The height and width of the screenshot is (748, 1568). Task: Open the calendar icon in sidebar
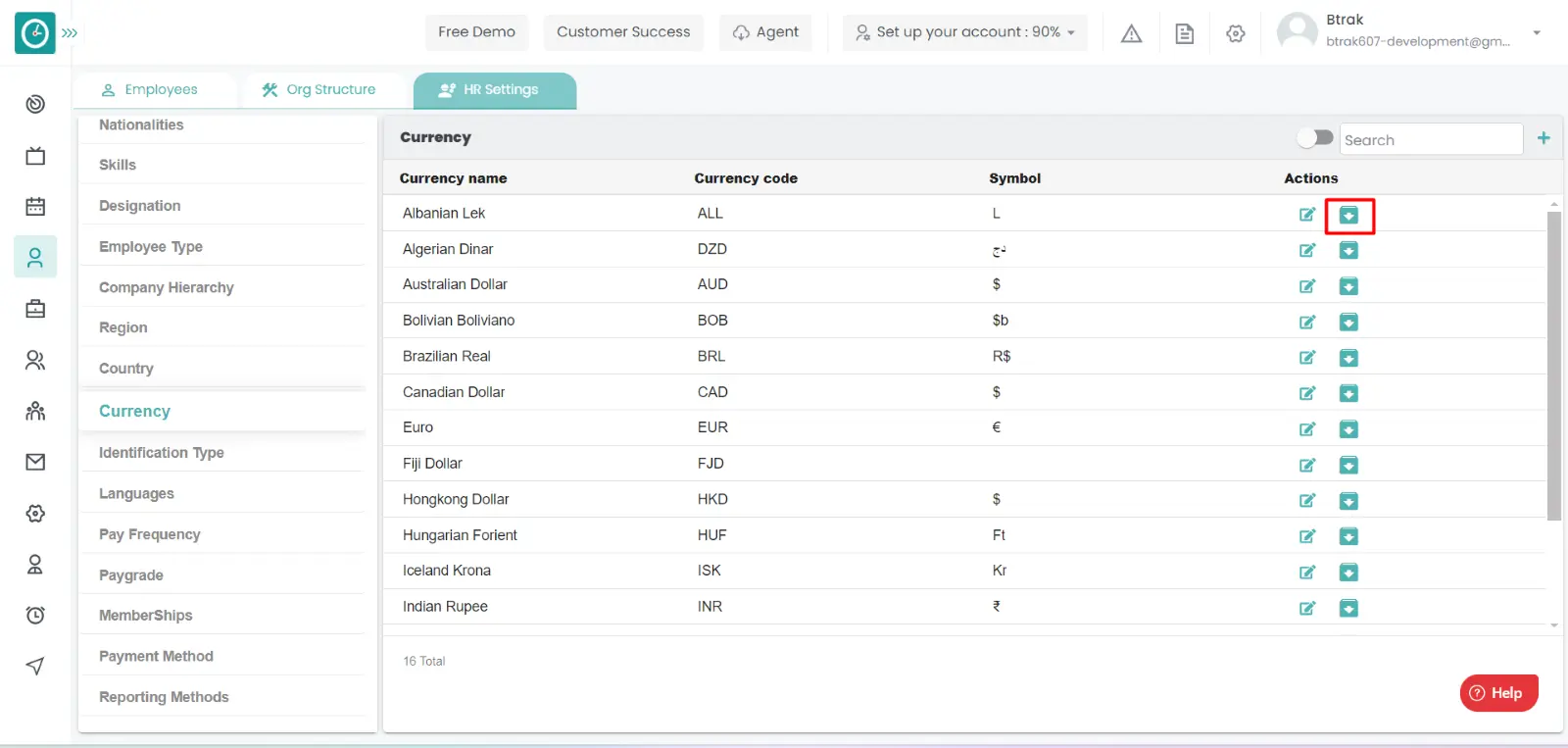pos(35,206)
